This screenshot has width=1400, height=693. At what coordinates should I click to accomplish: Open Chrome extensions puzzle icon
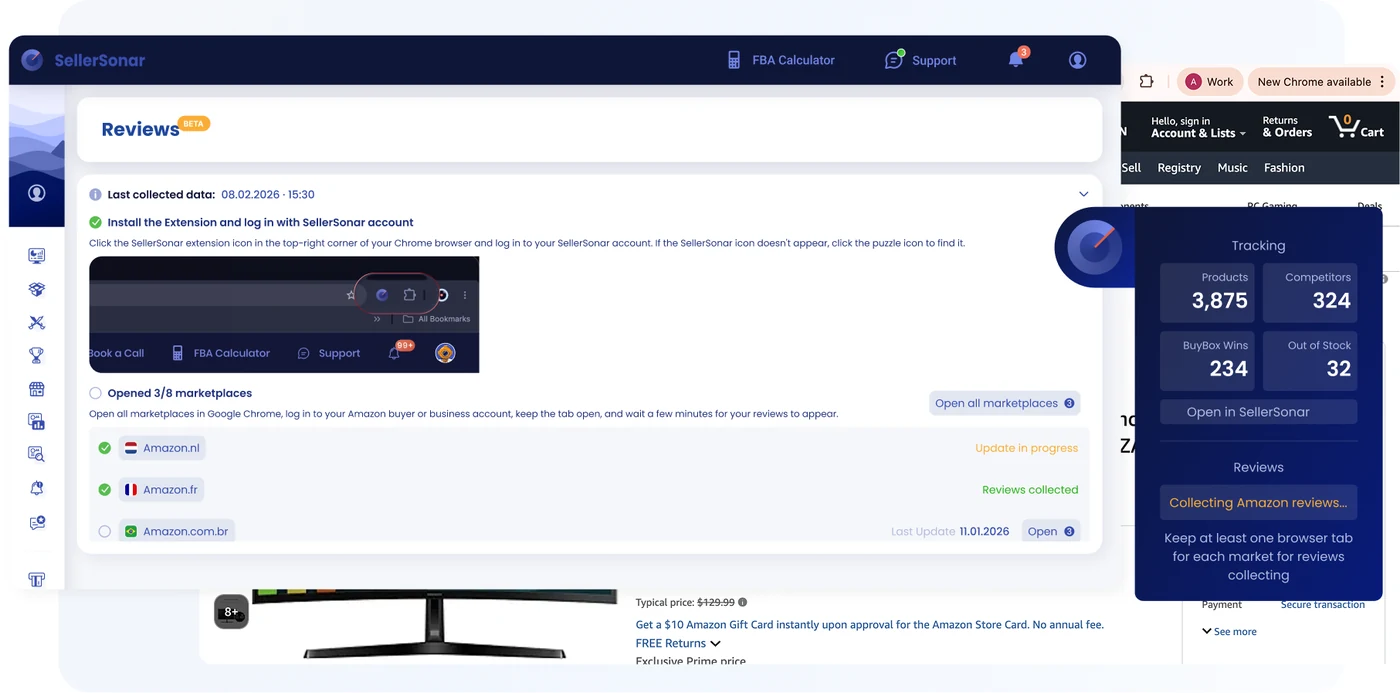(1146, 82)
